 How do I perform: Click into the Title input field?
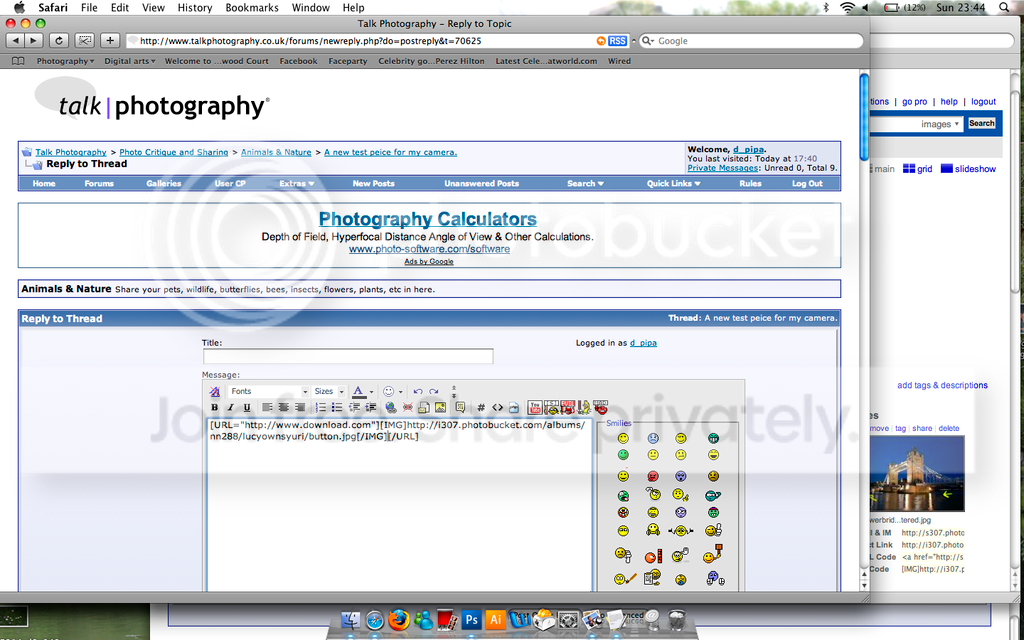pyautogui.click(x=348, y=356)
